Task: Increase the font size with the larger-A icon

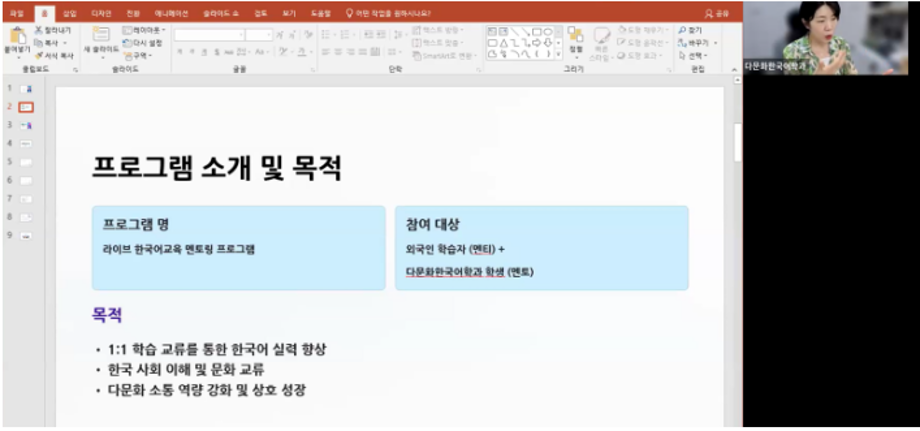Action: pyautogui.click(x=280, y=35)
